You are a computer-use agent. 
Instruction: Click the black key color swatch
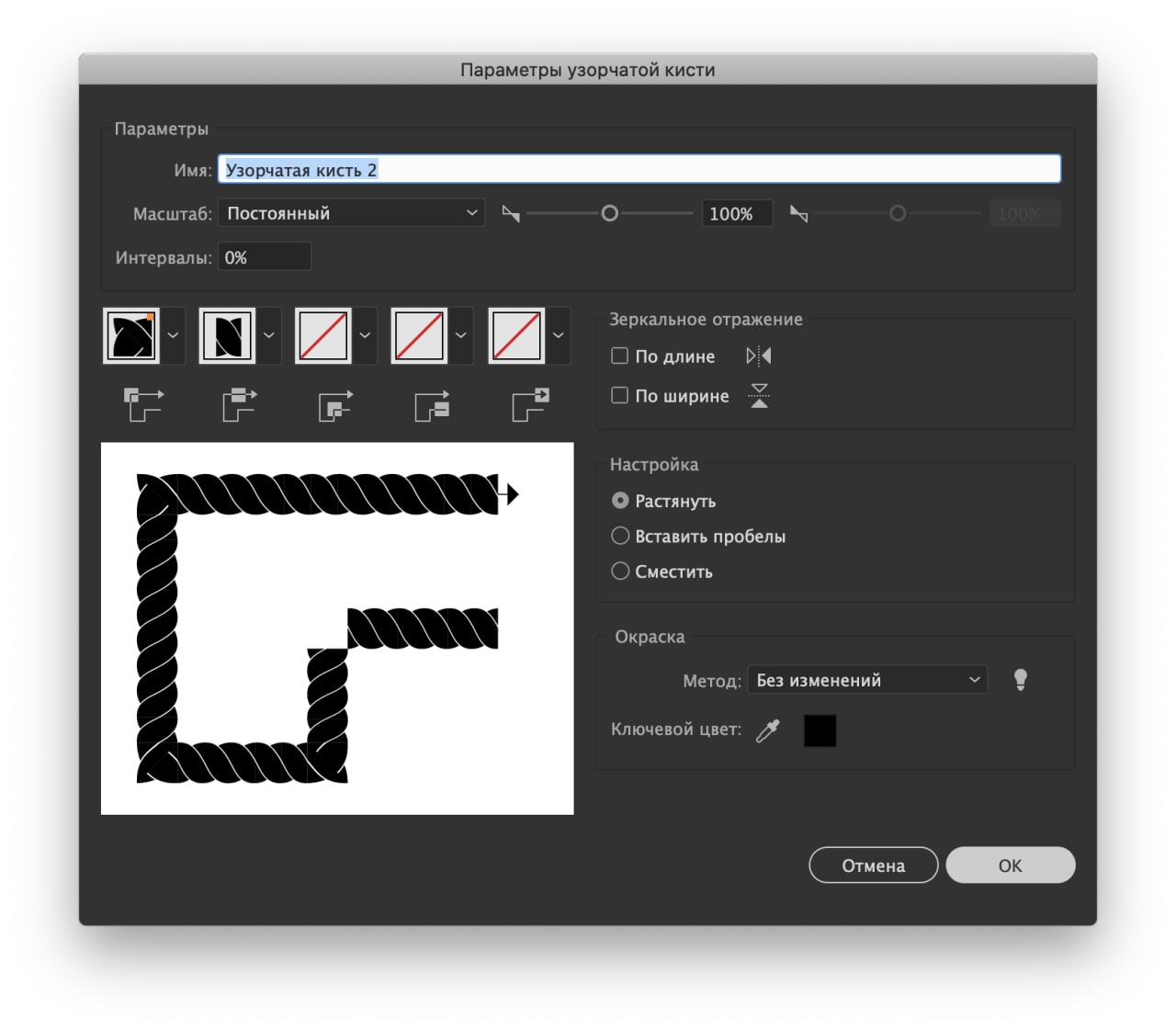click(820, 730)
